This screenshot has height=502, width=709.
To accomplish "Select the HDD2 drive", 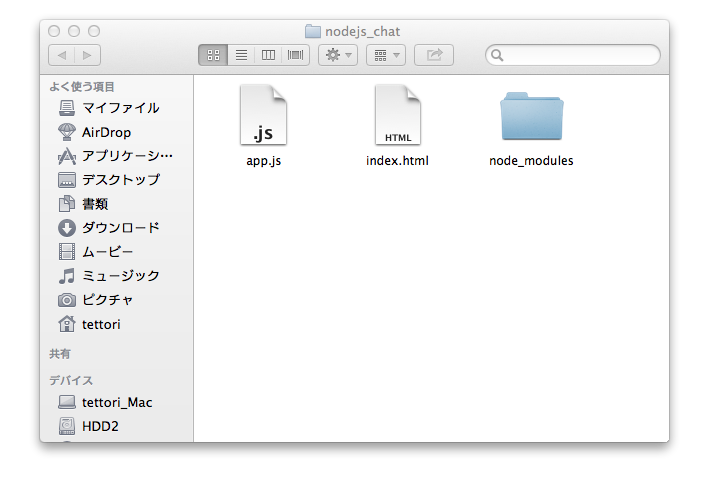I will [117, 426].
